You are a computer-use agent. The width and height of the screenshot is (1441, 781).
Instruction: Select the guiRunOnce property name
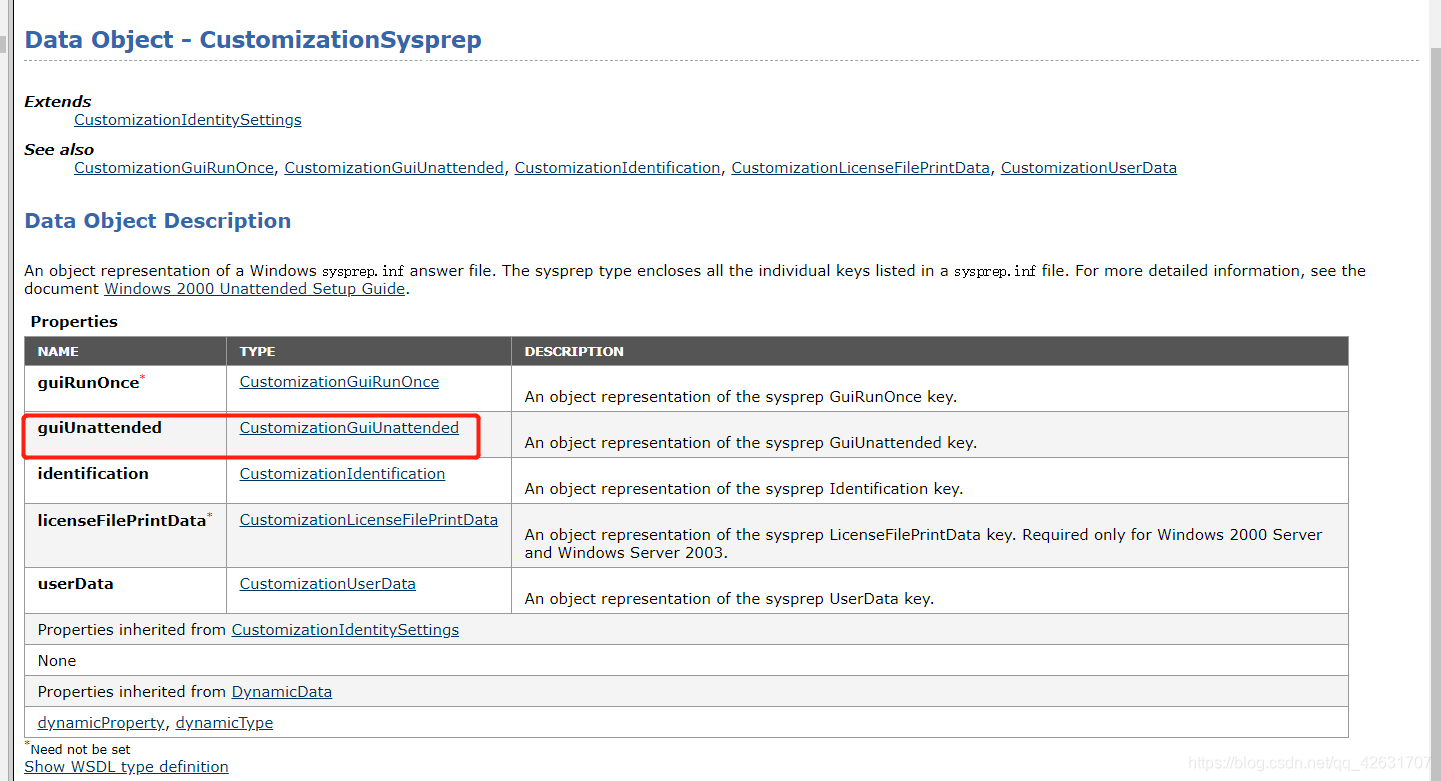(x=88, y=382)
